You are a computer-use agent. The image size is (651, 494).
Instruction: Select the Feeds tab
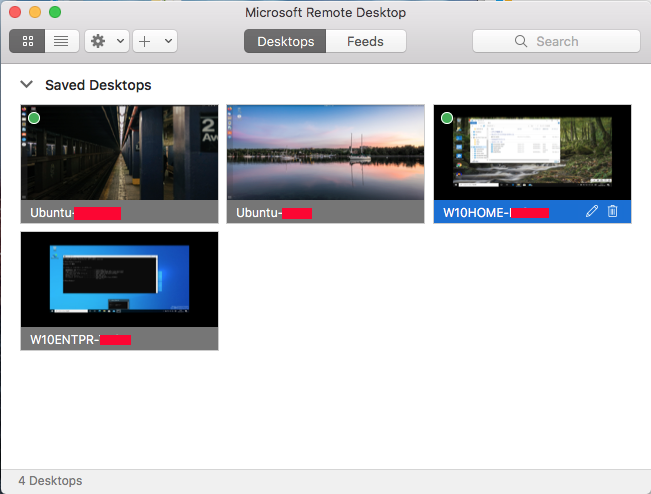click(x=365, y=41)
